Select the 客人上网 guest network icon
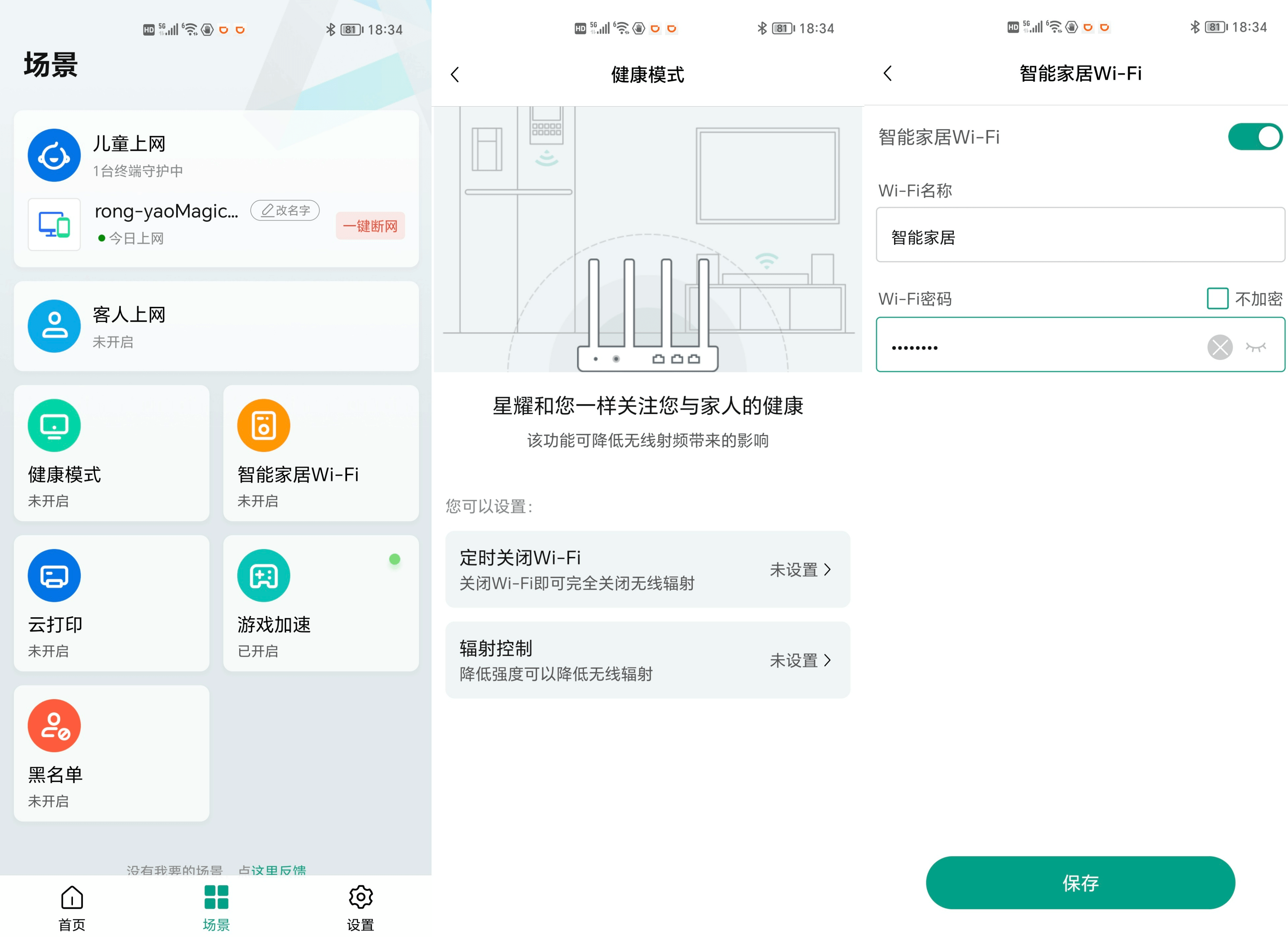 coord(54,325)
